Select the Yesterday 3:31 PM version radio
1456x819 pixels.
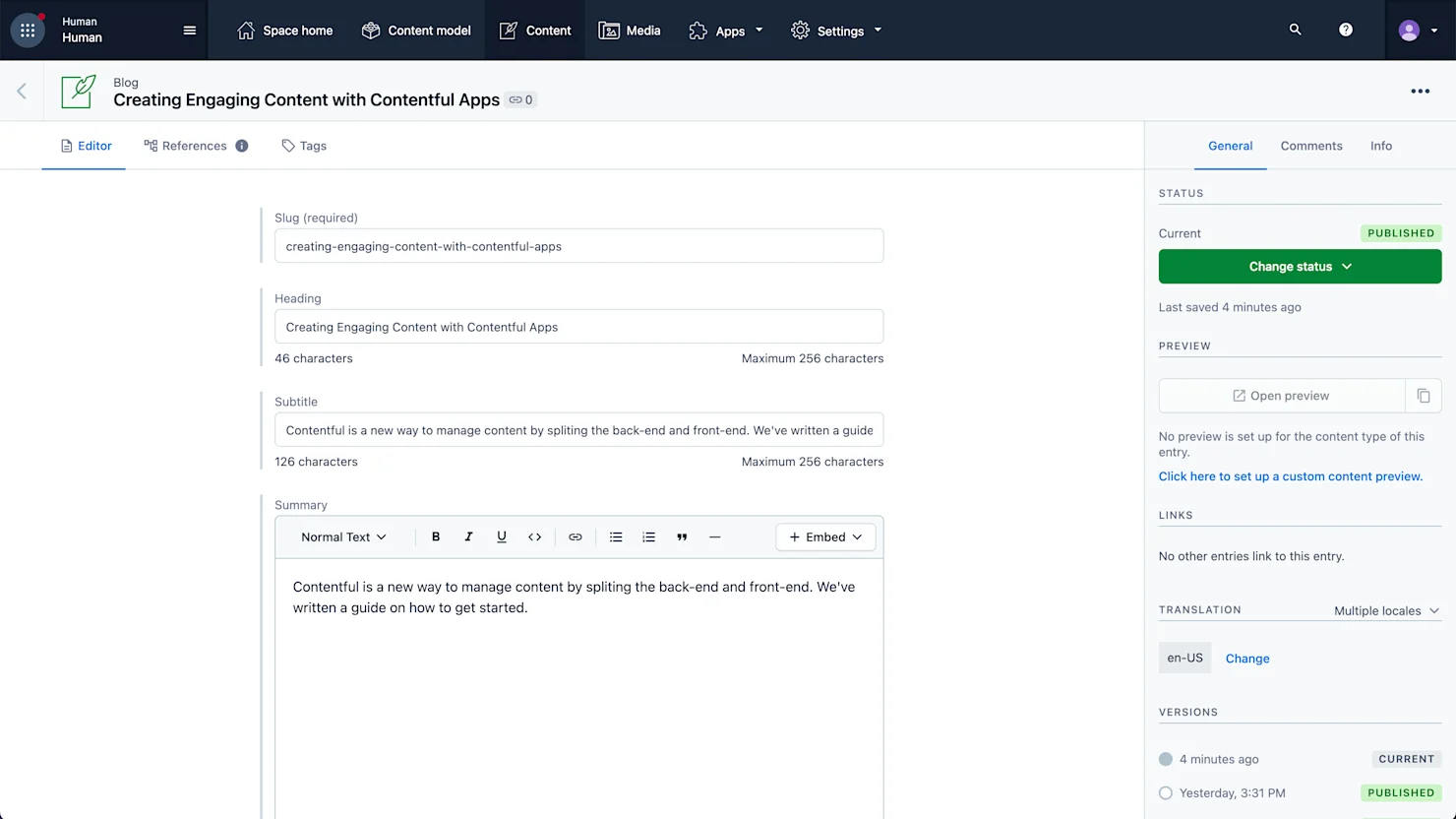1166,792
